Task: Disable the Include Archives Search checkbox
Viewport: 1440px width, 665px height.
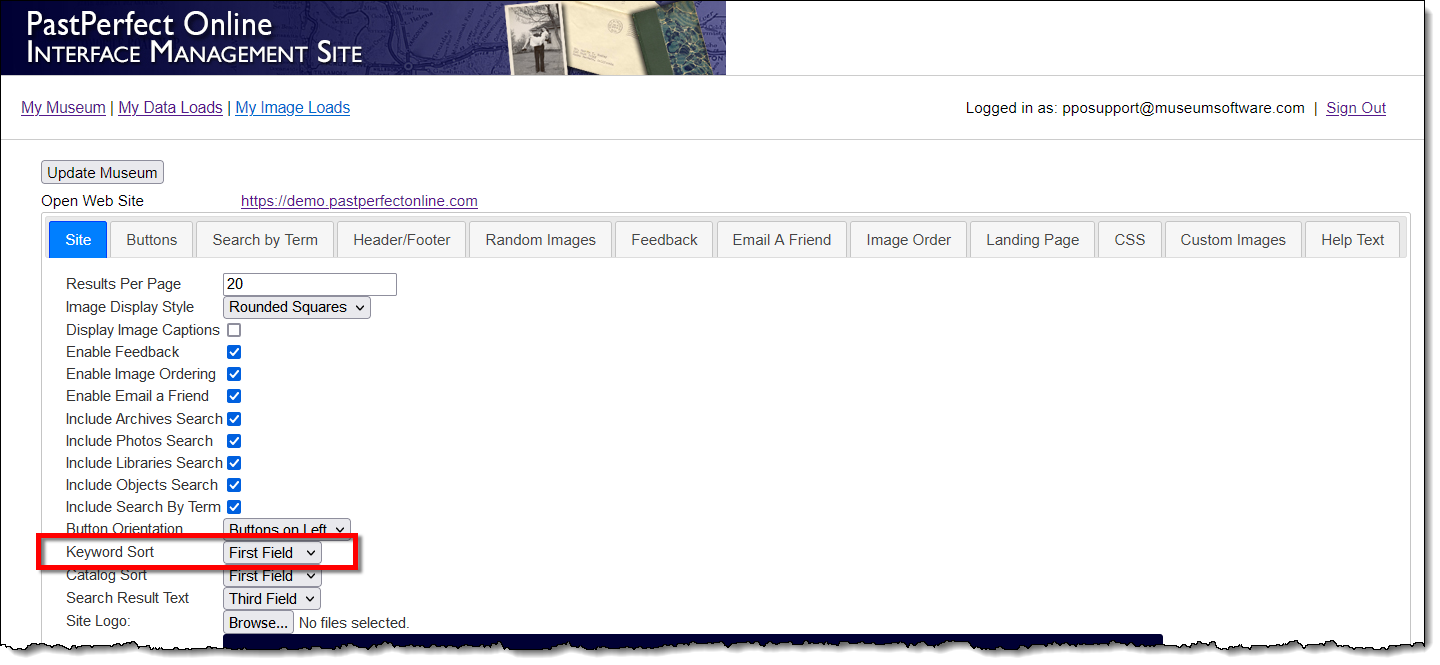Action: [x=234, y=419]
